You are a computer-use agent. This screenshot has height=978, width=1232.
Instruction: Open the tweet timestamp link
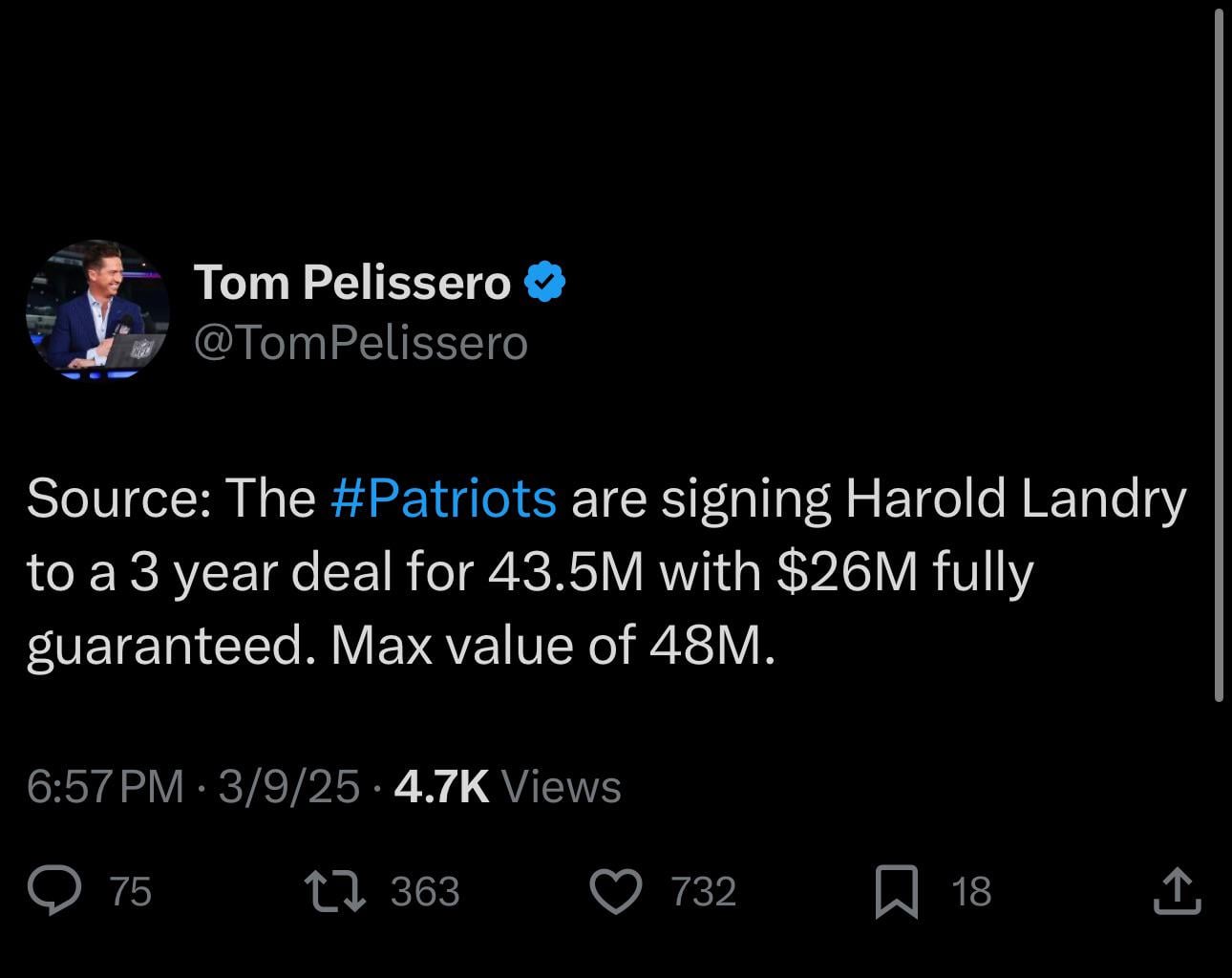coord(103,786)
